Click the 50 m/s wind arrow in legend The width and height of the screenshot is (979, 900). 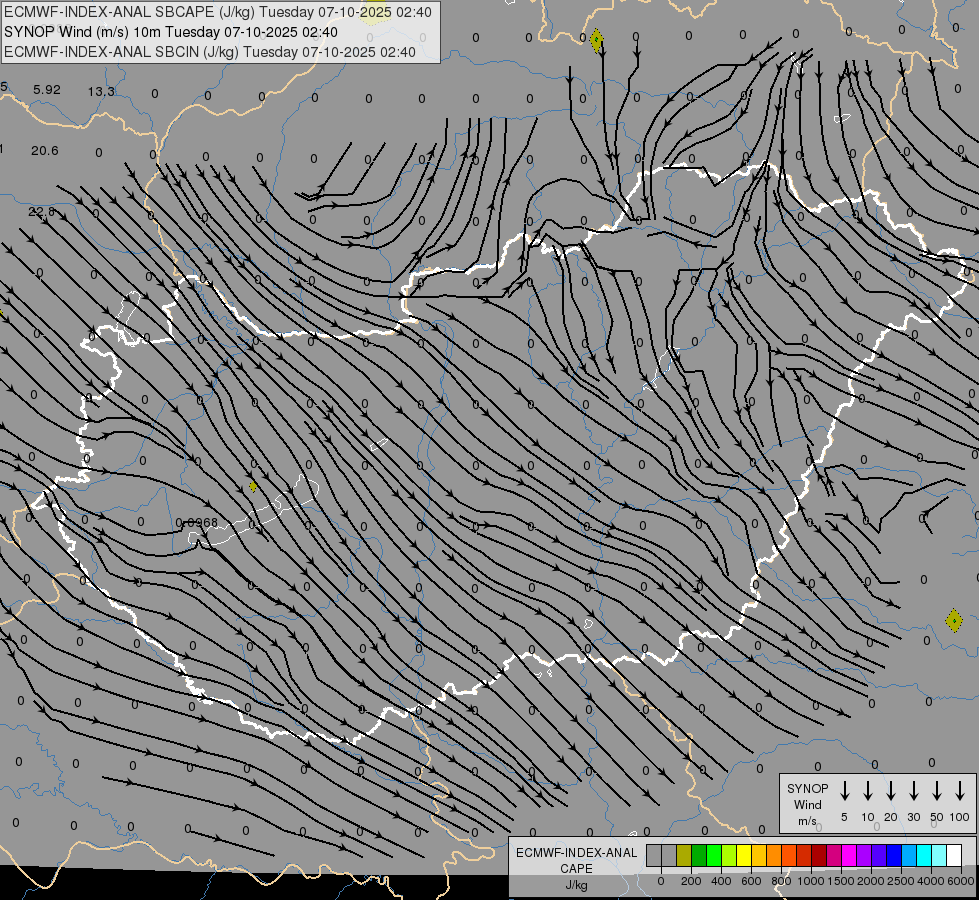pos(937,791)
